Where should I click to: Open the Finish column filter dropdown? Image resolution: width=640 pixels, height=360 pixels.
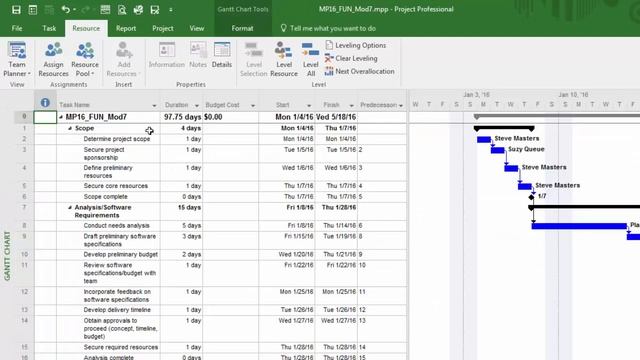pos(351,105)
